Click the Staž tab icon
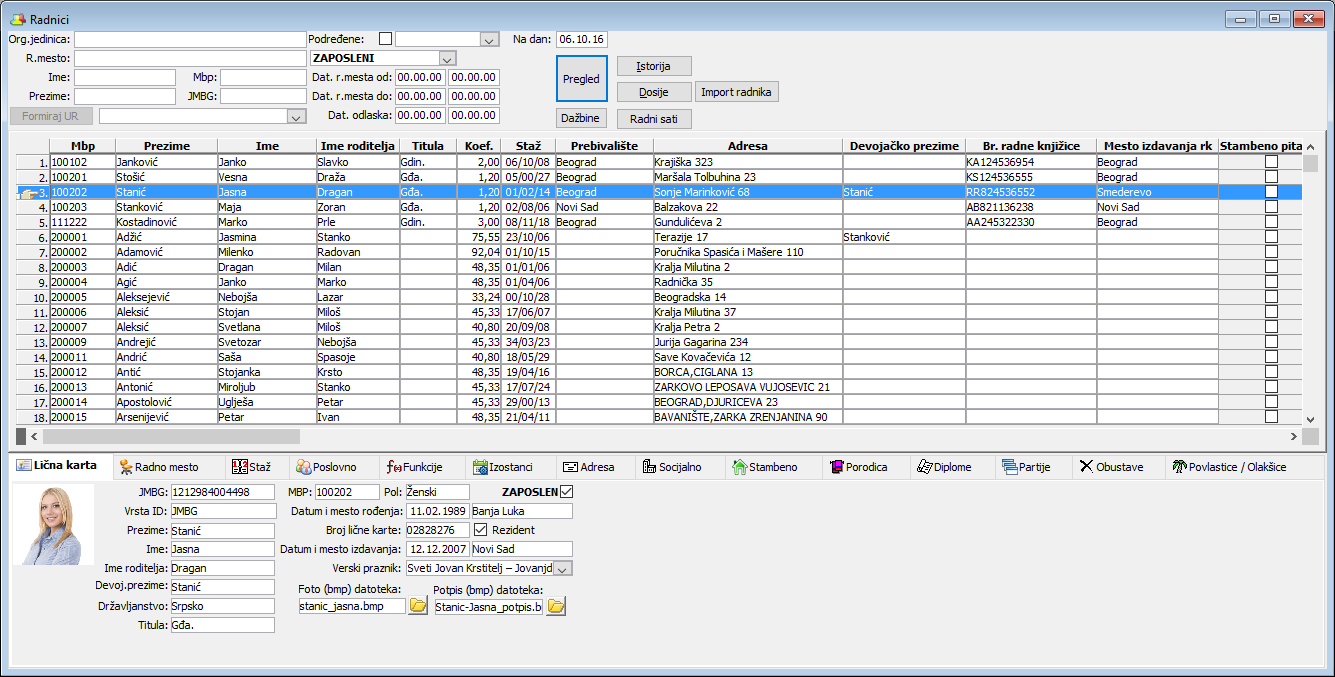This screenshot has height=677, width=1335. click(238, 467)
